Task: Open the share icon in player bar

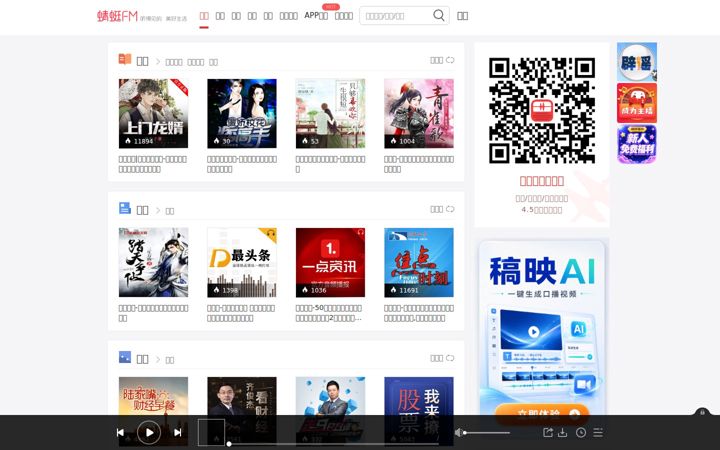Action: tap(547, 432)
